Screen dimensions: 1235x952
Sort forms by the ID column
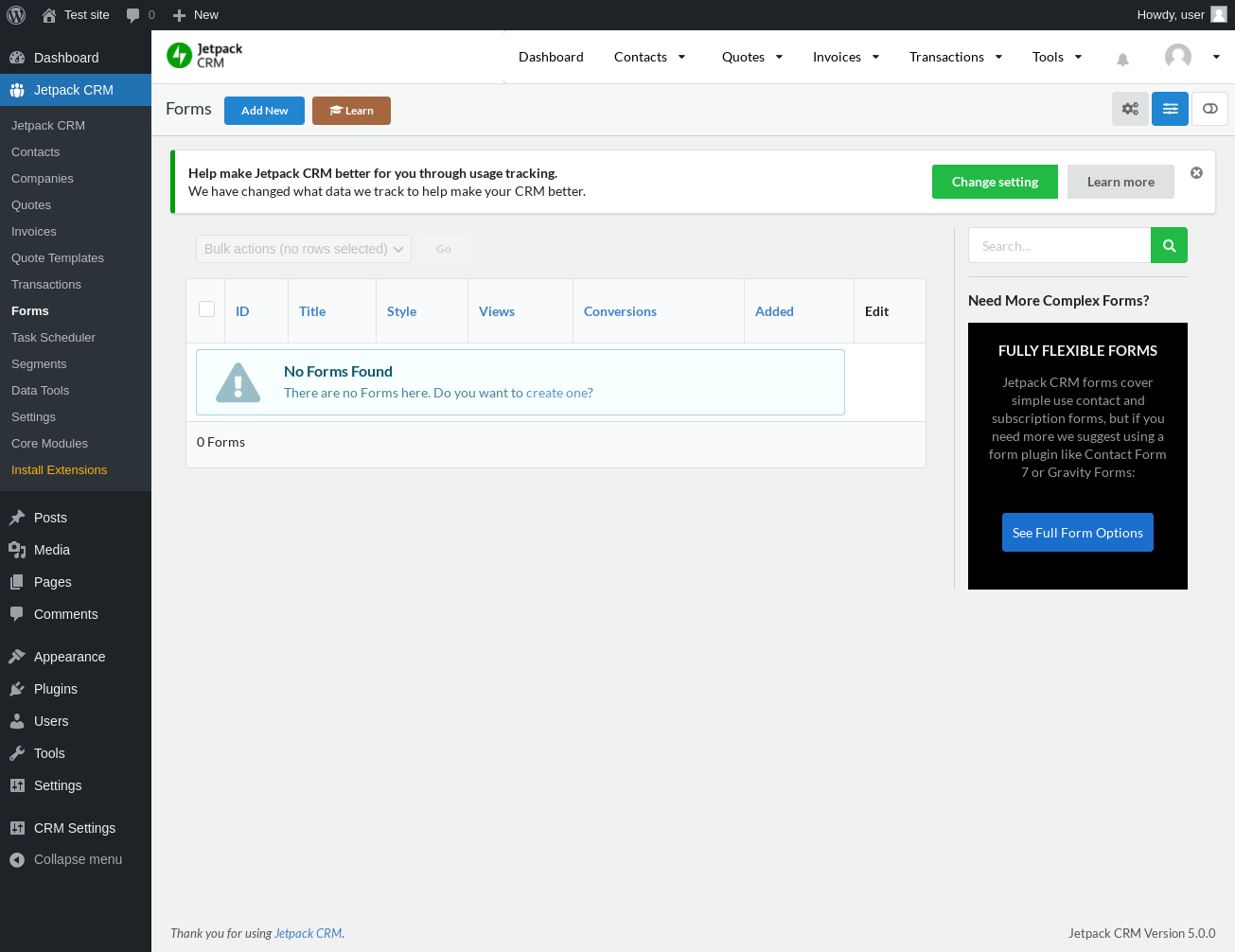tap(242, 311)
